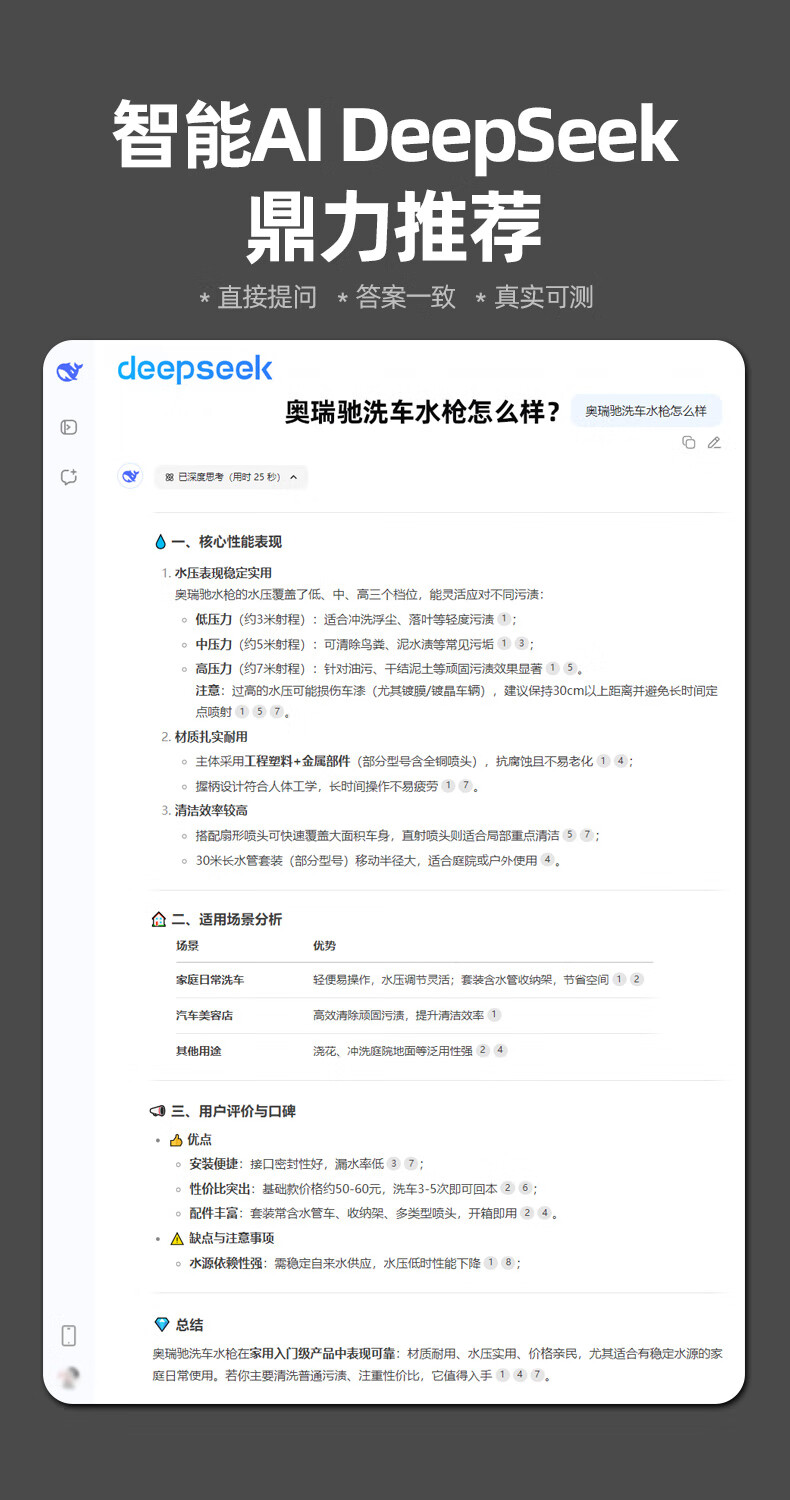Click the whale avatar beside the response
790x1500 pixels.
130,477
